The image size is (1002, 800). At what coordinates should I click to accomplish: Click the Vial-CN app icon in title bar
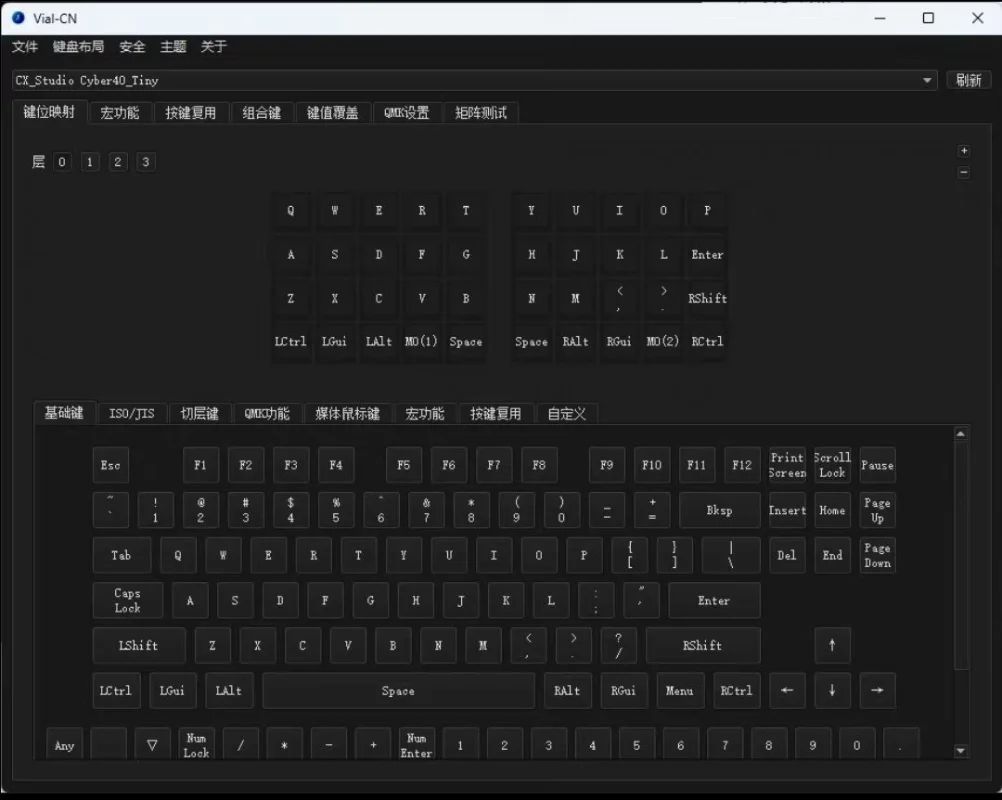click(x=18, y=17)
